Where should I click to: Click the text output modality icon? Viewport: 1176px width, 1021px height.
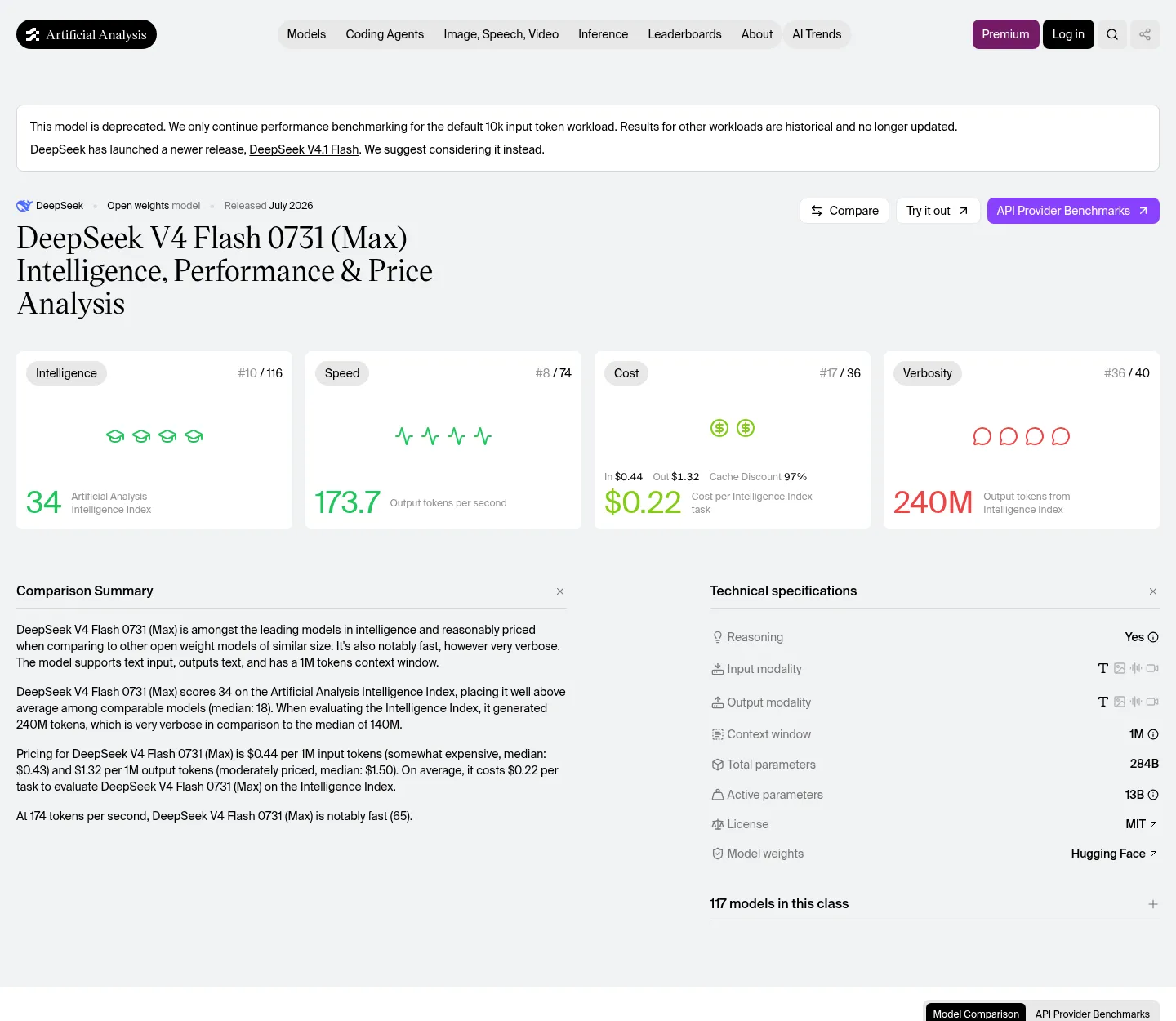point(1103,702)
